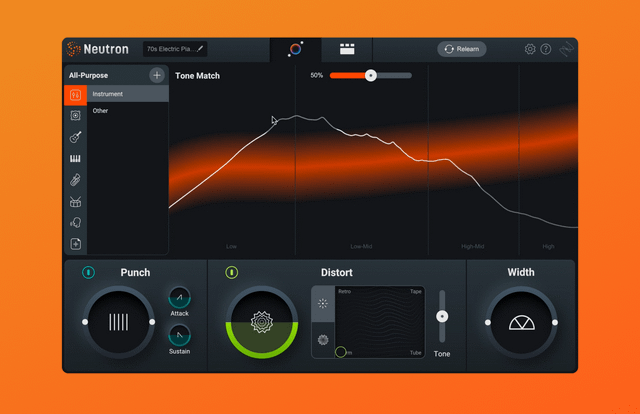Select the vocal head category icon

(76, 223)
